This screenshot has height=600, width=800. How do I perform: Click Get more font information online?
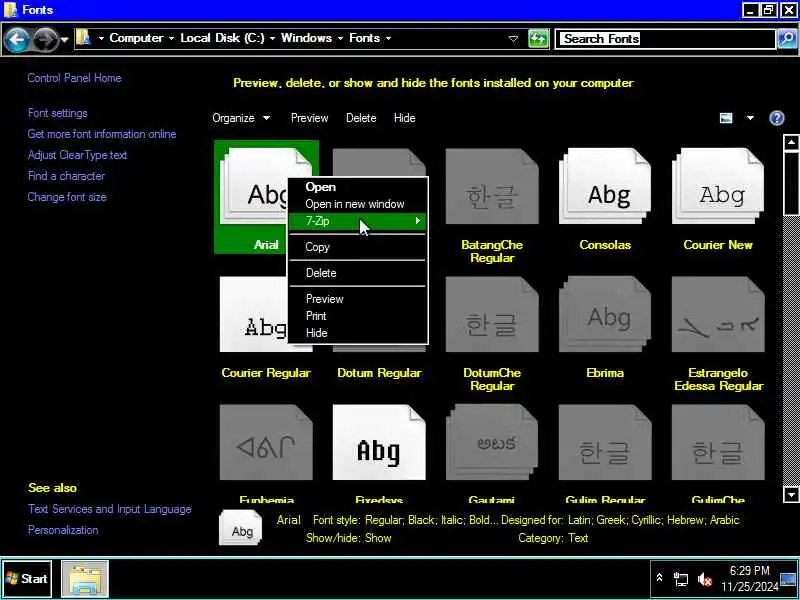[x=102, y=134]
